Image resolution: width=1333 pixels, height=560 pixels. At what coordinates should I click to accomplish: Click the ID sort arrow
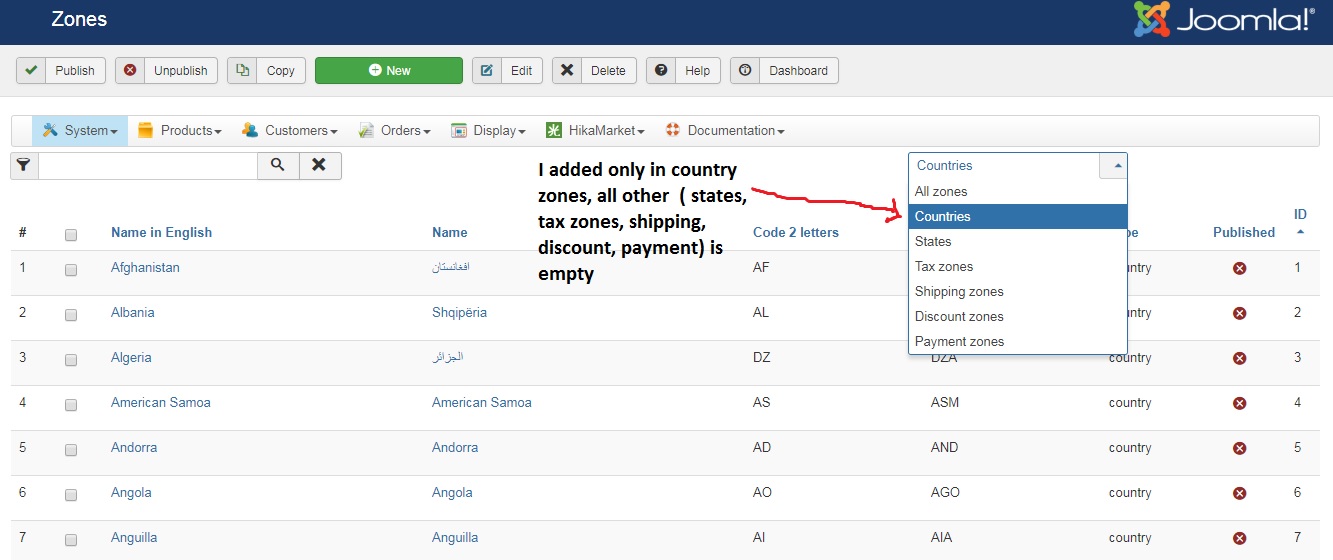1300,231
